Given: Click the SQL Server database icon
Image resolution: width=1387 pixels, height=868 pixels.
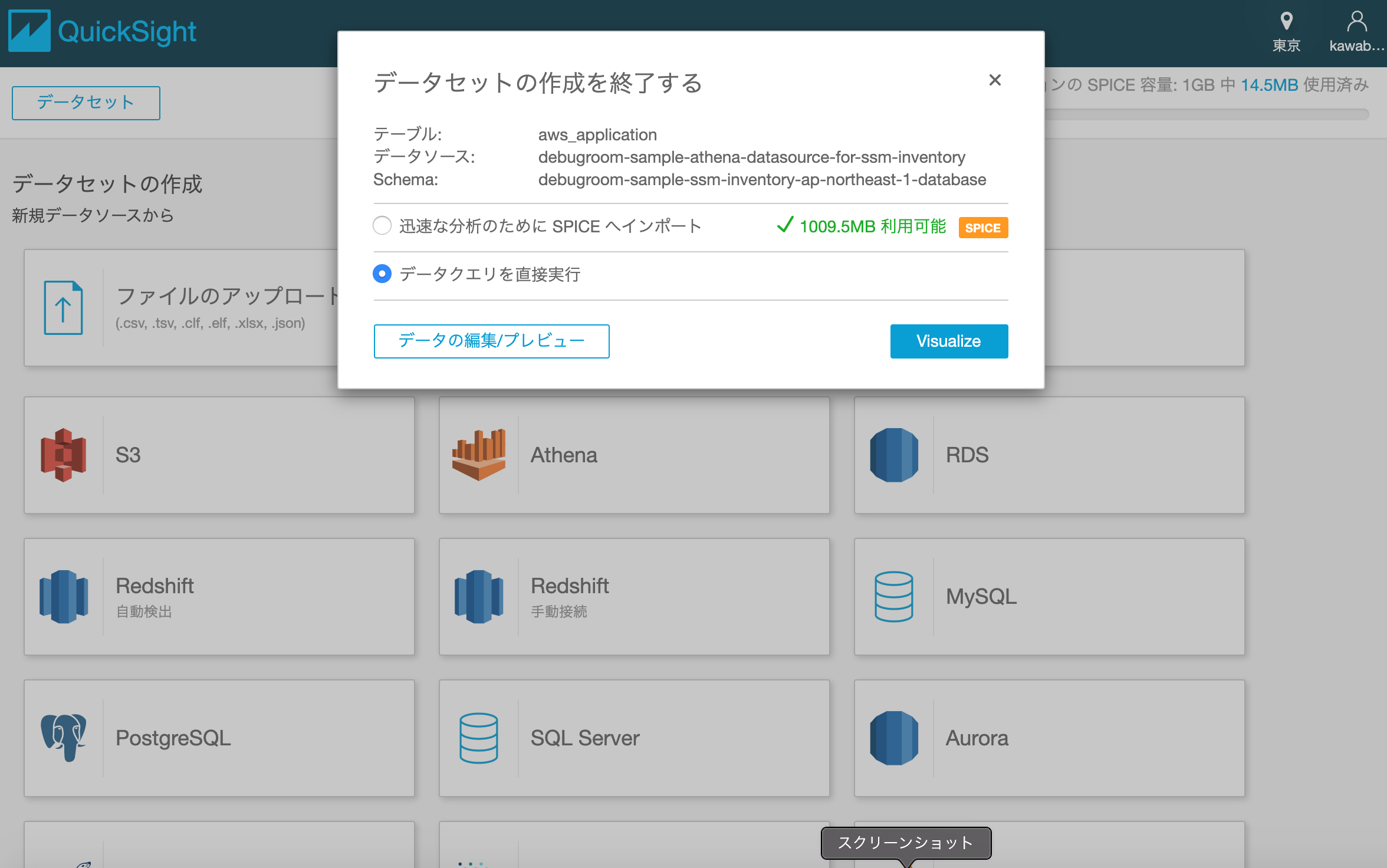Looking at the screenshot, I should tap(479, 738).
